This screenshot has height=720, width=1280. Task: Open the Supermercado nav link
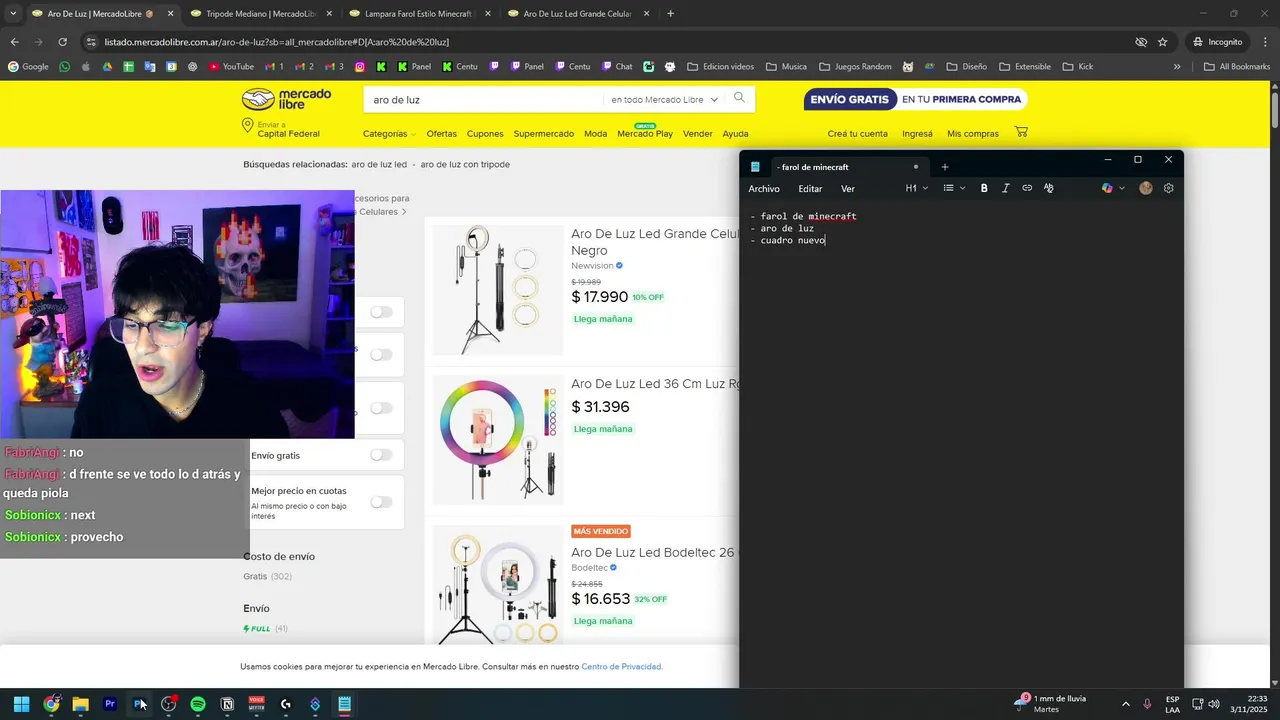coord(544,134)
